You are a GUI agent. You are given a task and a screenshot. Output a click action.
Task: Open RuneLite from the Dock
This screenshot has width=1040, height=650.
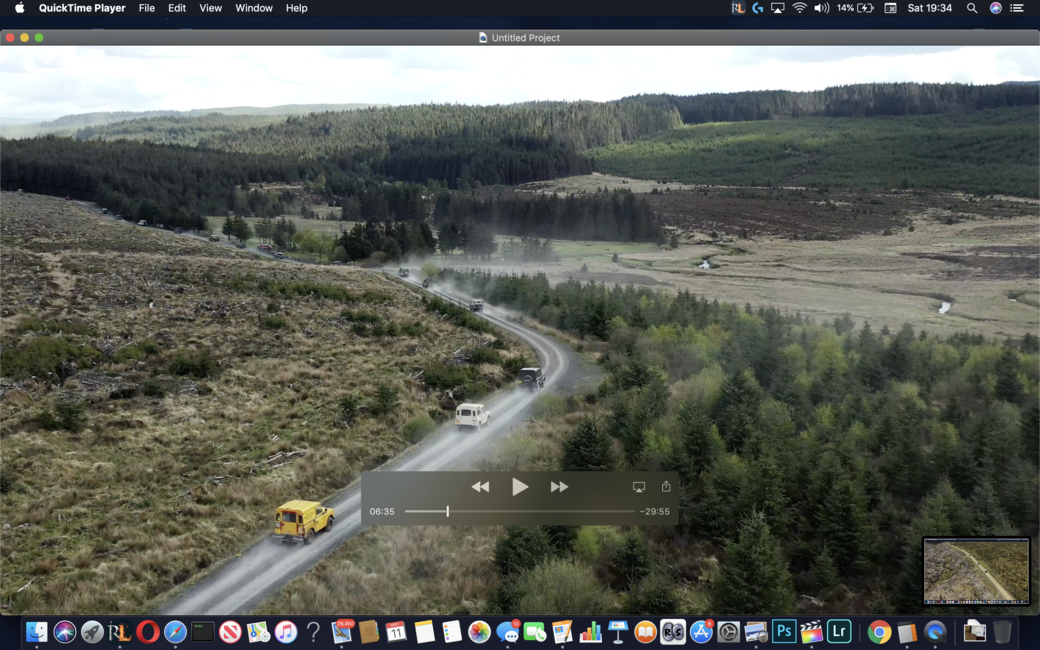point(120,631)
